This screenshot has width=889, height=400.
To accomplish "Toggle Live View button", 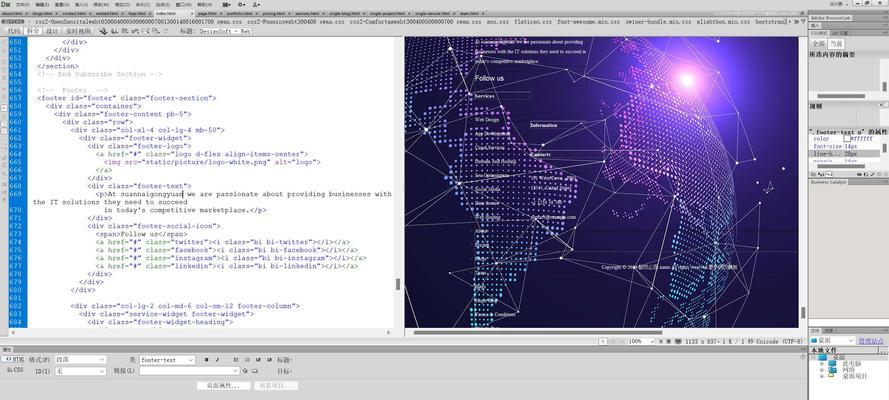I will click(x=78, y=31).
